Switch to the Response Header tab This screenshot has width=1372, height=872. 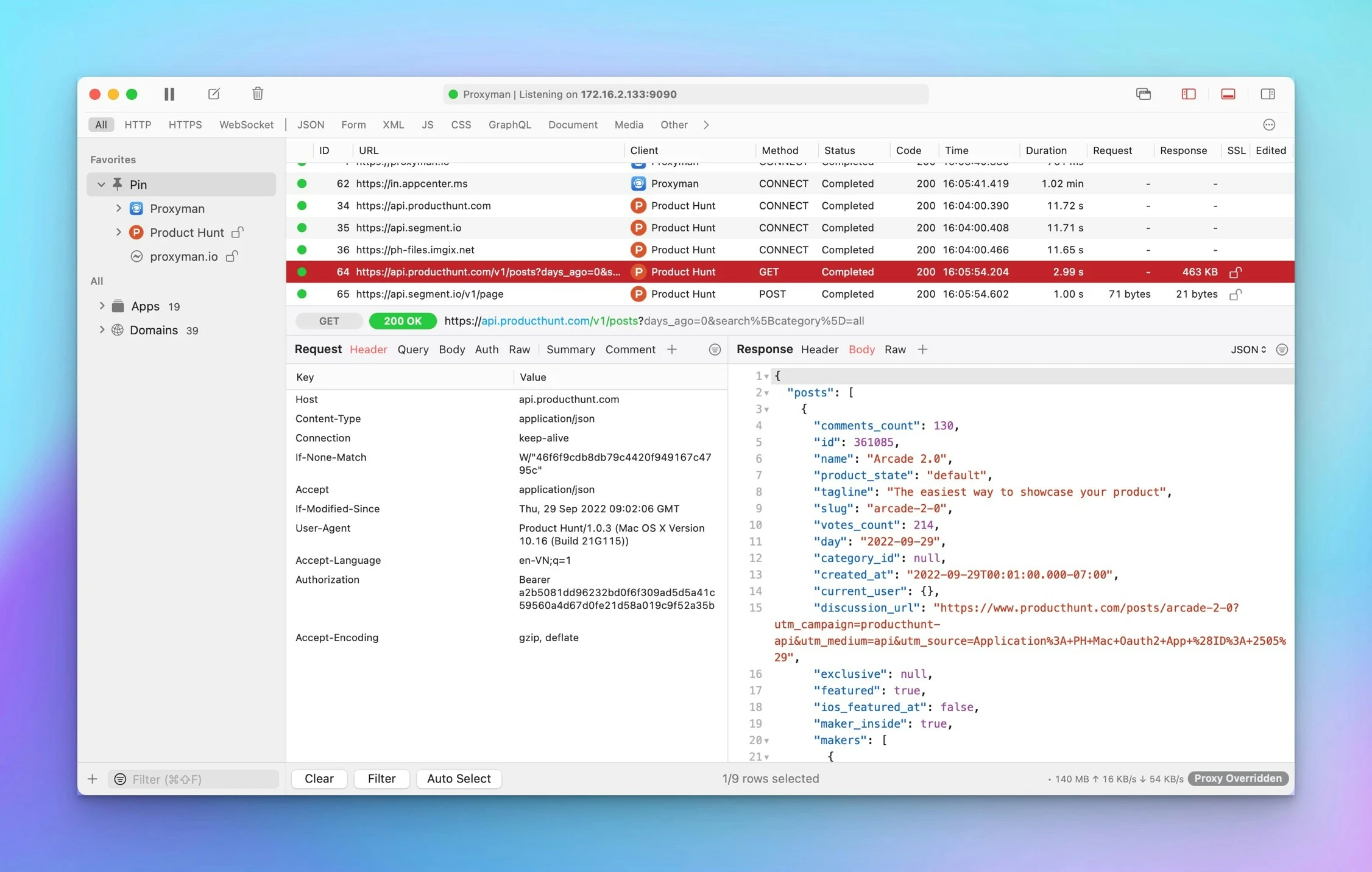click(819, 349)
